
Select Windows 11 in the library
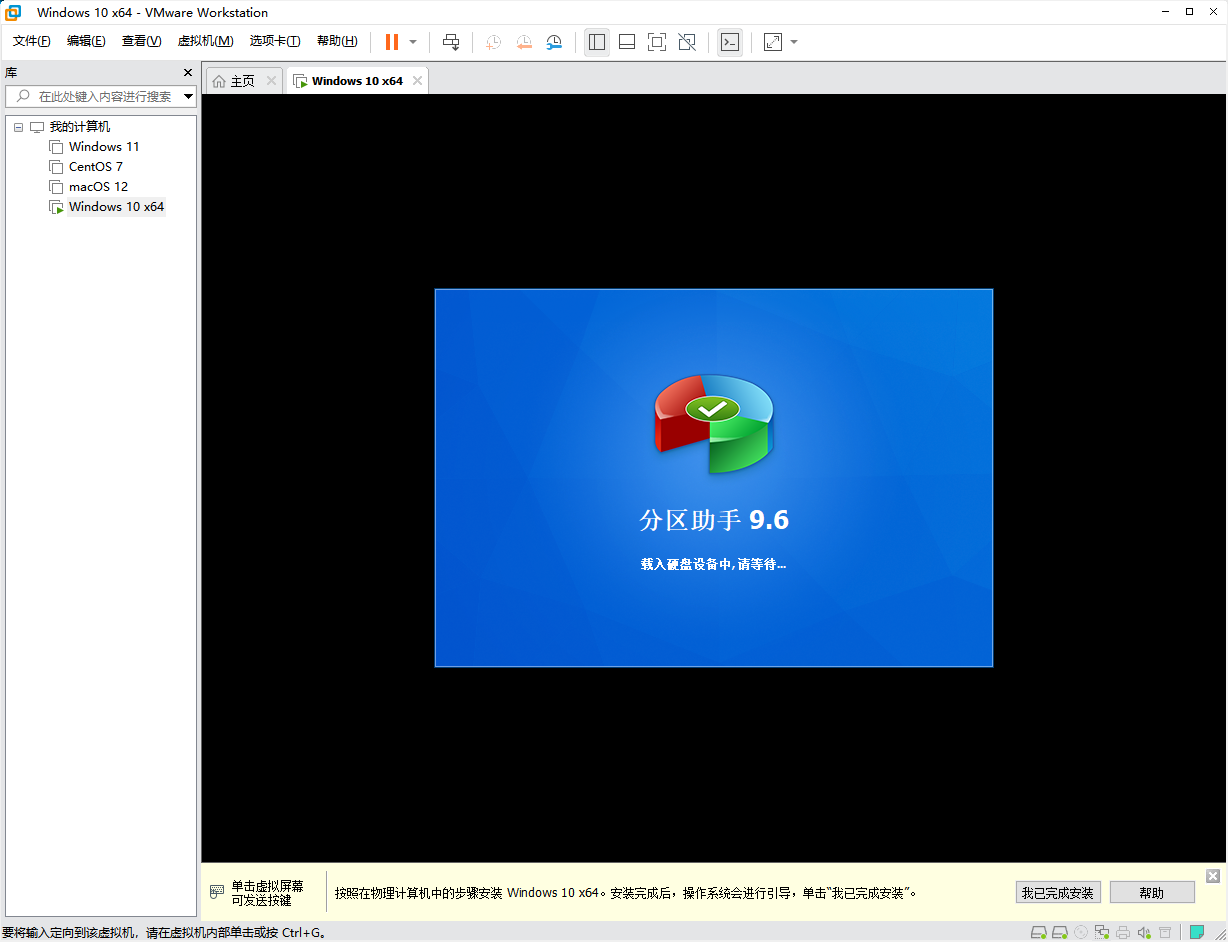tap(104, 147)
